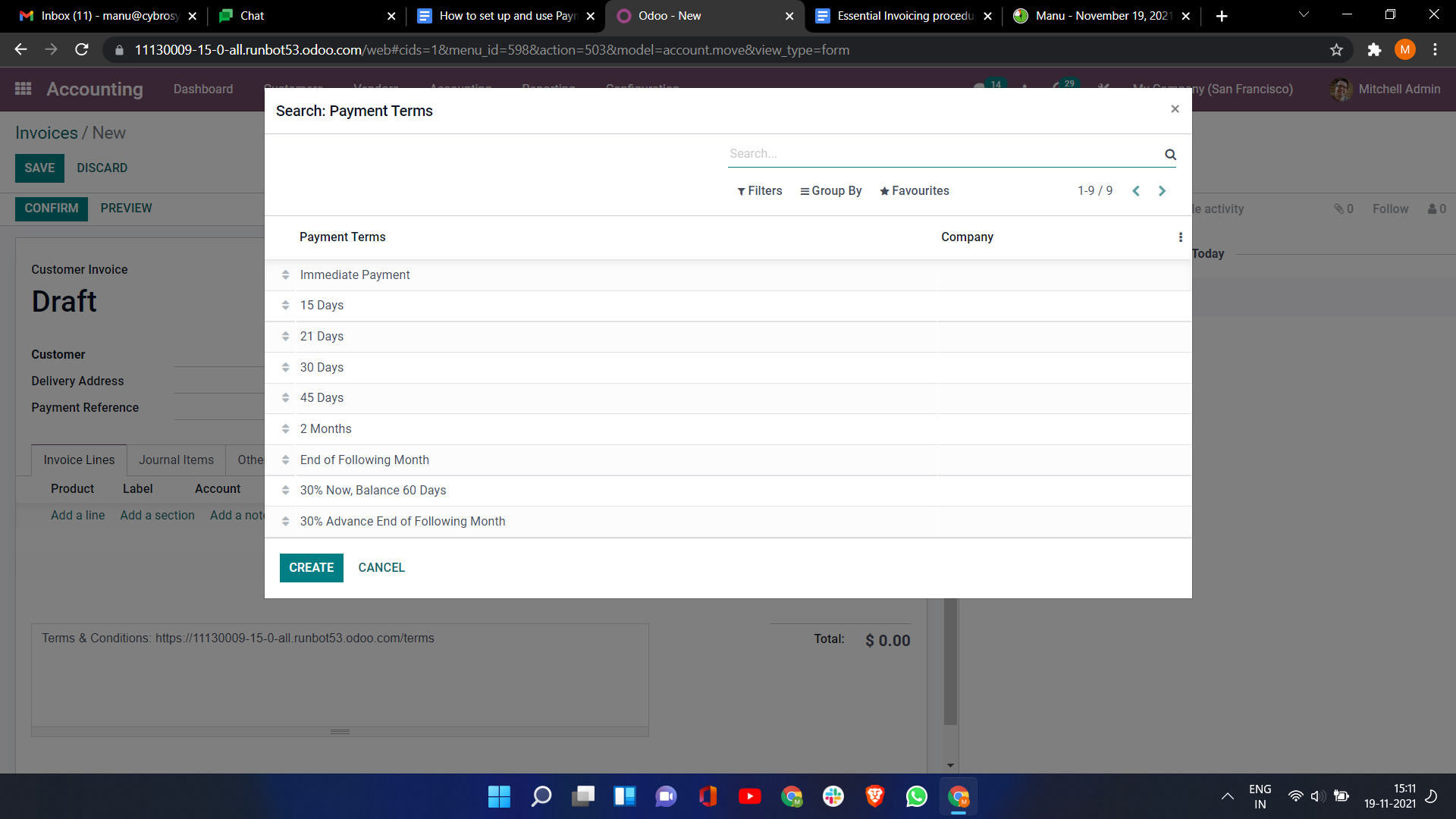Open the column options kebab menu
This screenshot has height=819, width=1456.
click(1180, 237)
